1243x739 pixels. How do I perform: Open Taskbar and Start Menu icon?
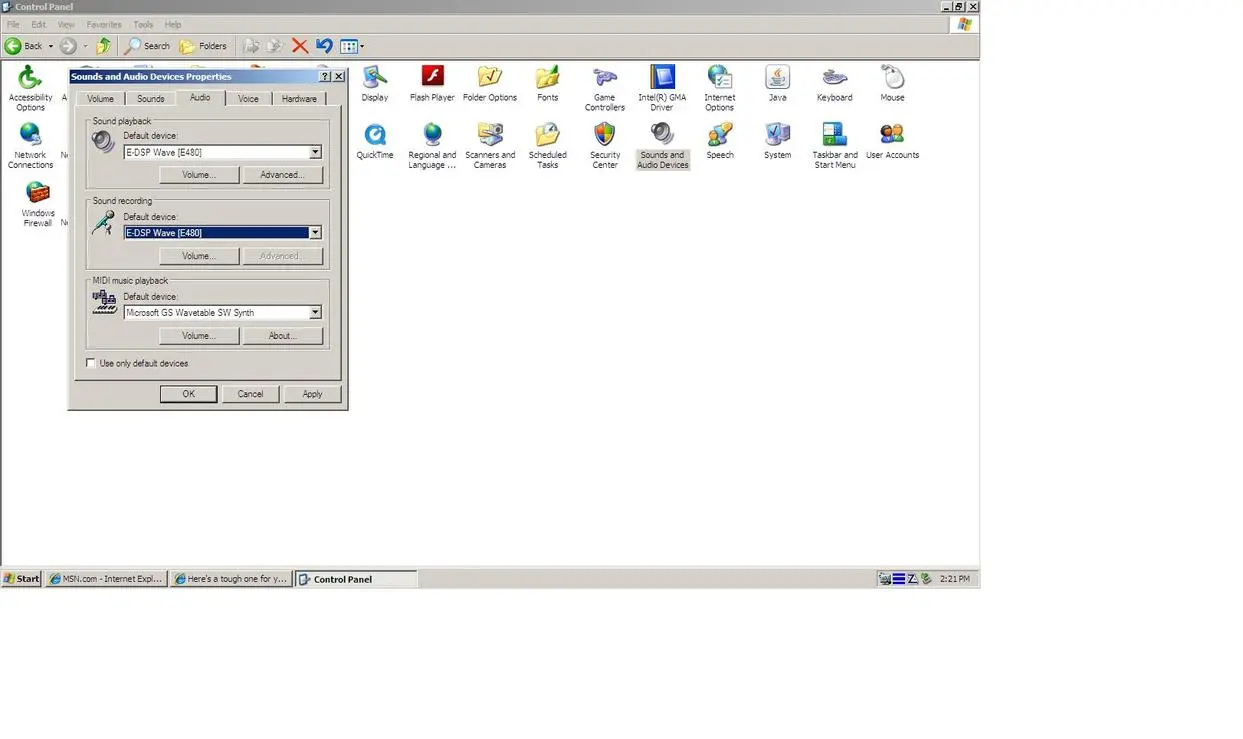click(x=835, y=146)
